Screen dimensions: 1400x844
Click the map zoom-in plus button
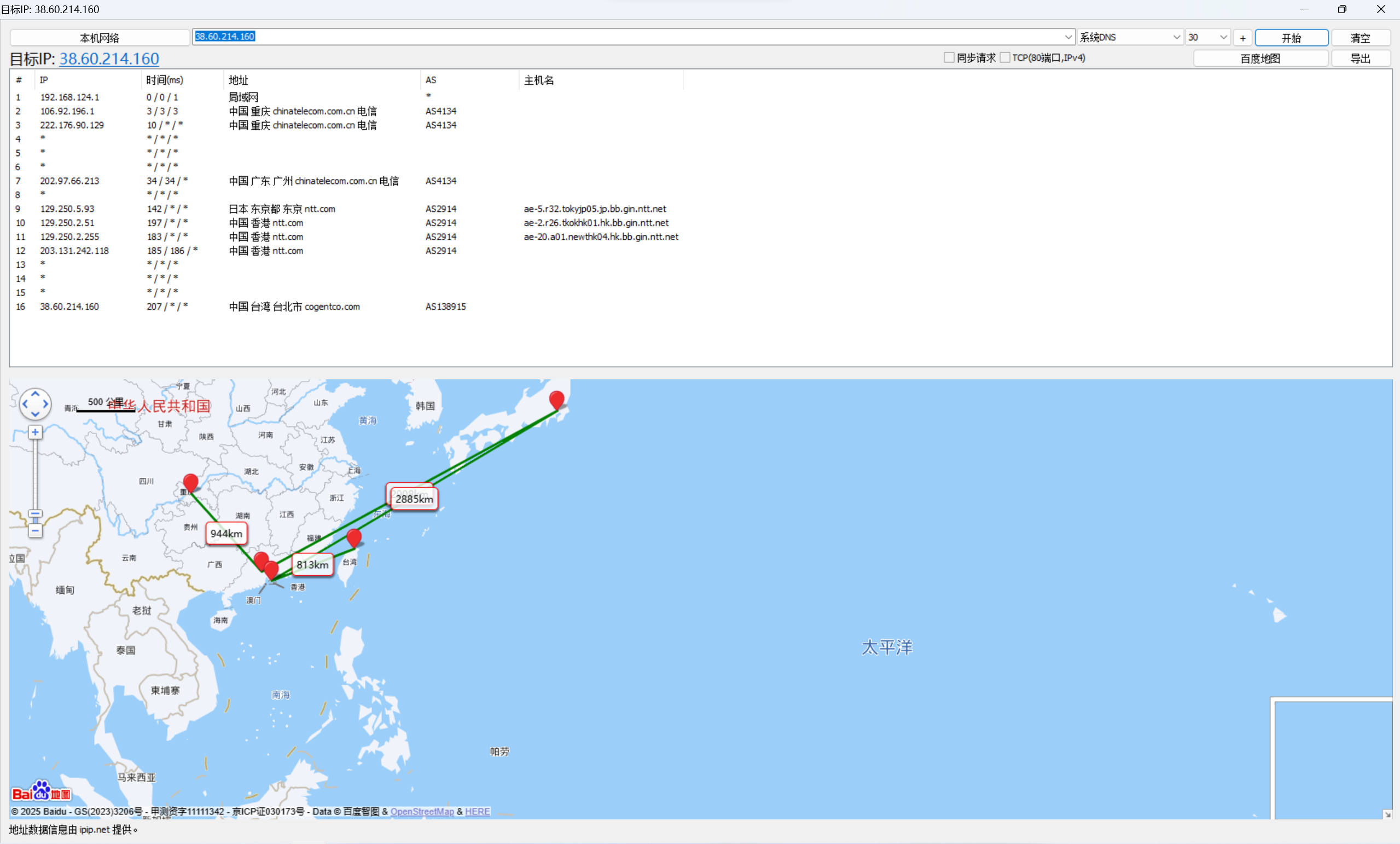tap(35, 432)
